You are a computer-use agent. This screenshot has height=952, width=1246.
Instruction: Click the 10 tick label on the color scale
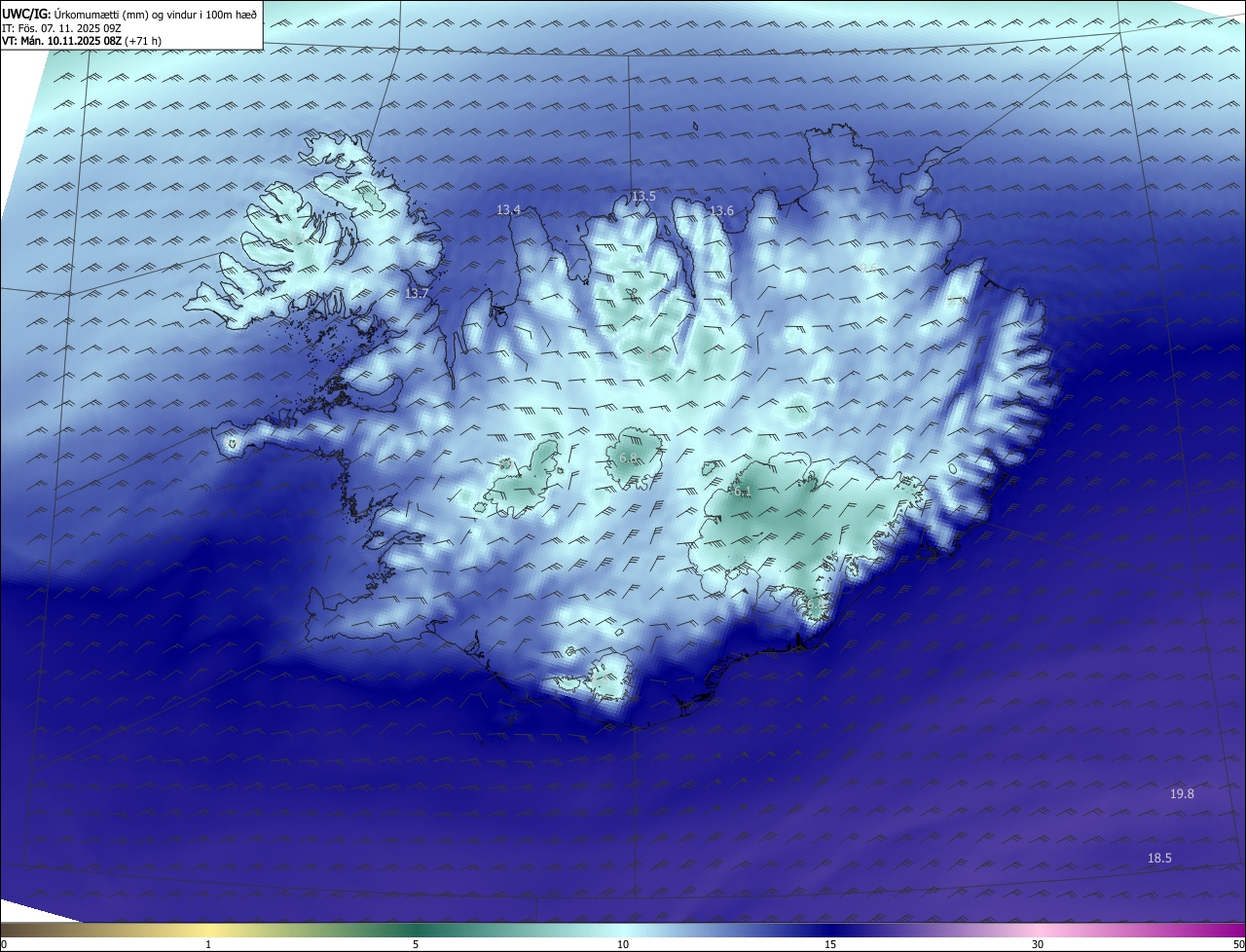[623, 944]
